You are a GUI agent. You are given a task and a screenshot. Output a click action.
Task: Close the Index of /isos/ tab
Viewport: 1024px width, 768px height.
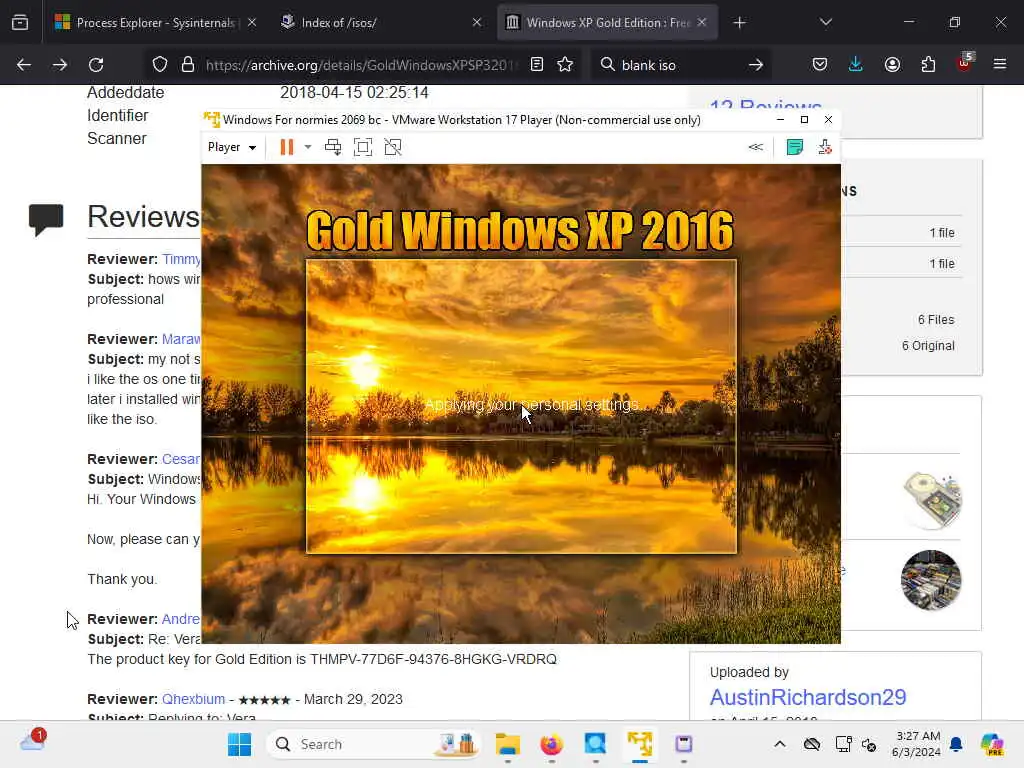tap(477, 22)
